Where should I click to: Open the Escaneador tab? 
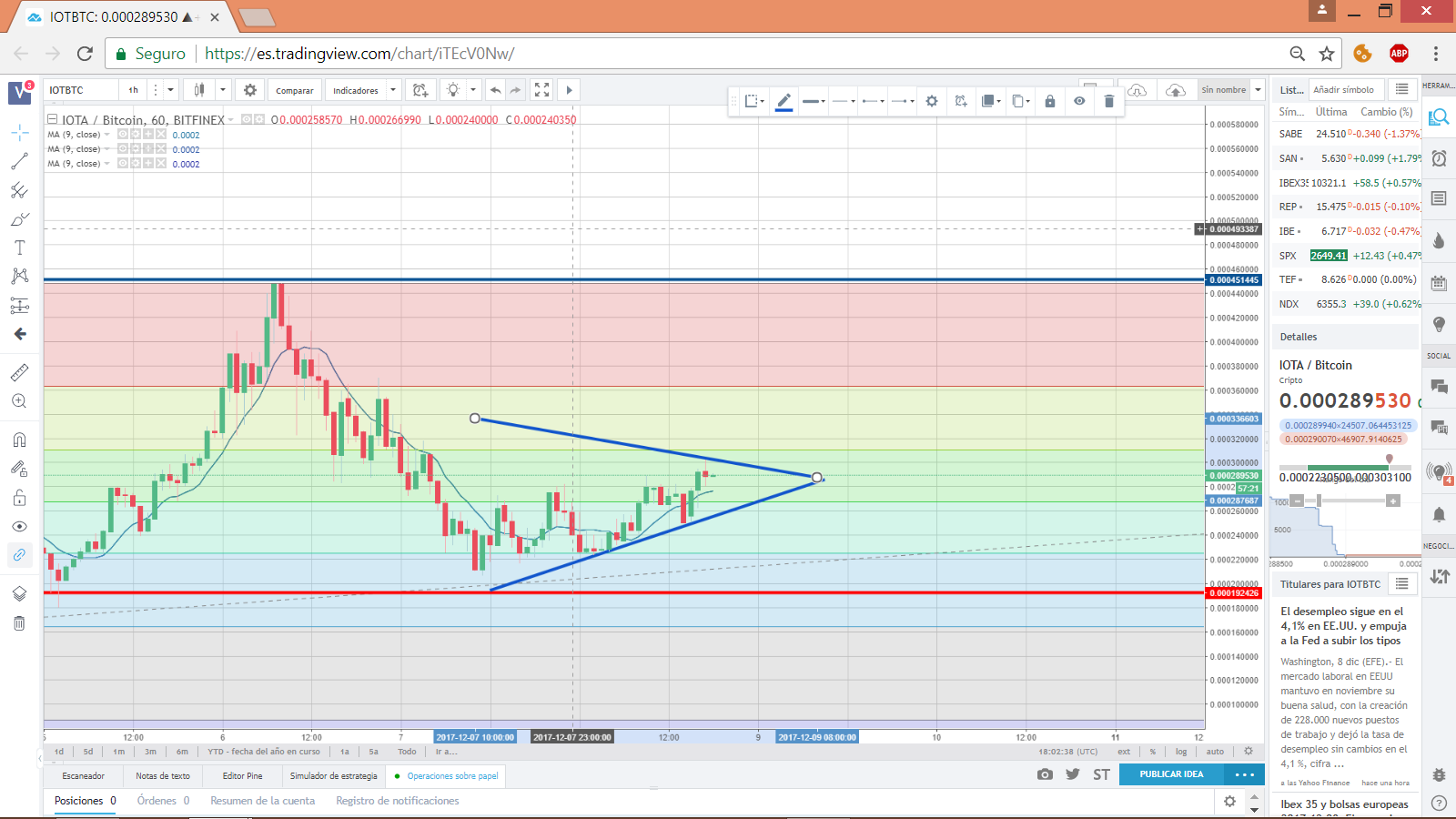(x=83, y=776)
